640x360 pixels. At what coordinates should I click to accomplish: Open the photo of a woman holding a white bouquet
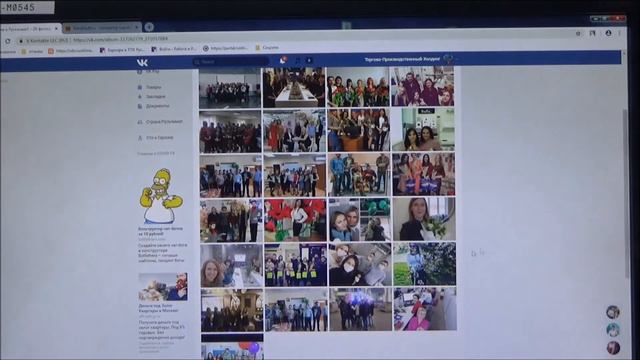[x=424, y=219]
